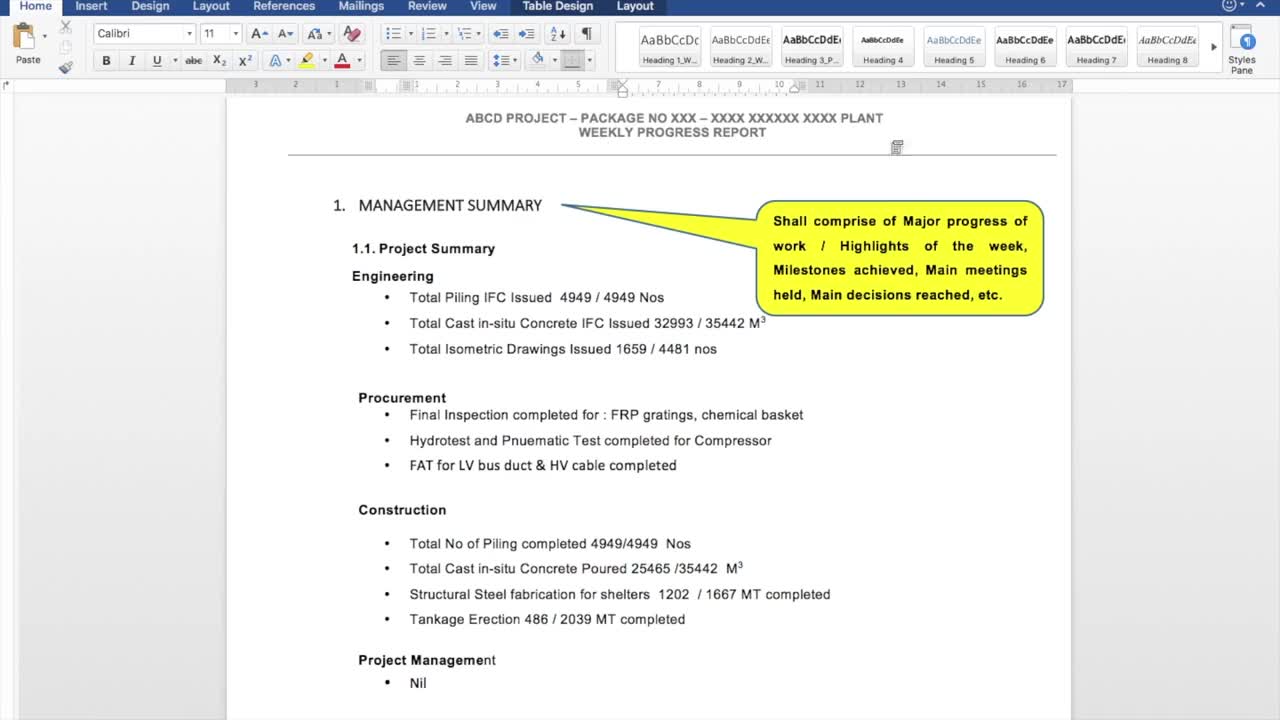Viewport: 1280px width, 720px height.
Task: Open the font size dropdown
Action: 235,34
